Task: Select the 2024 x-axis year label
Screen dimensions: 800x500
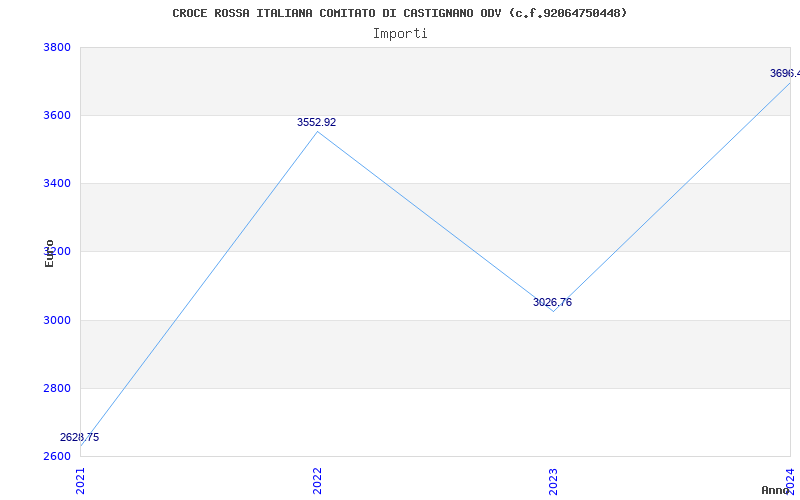Action: coord(790,481)
